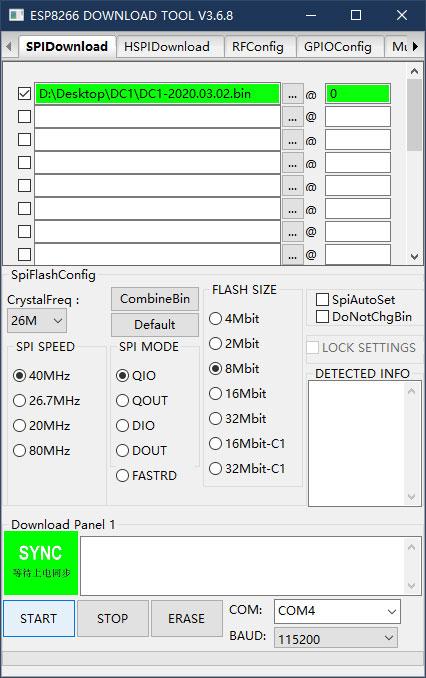The width and height of the screenshot is (426, 678).
Task: Click the green SYNC status indicator
Action: tap(41, 563)
